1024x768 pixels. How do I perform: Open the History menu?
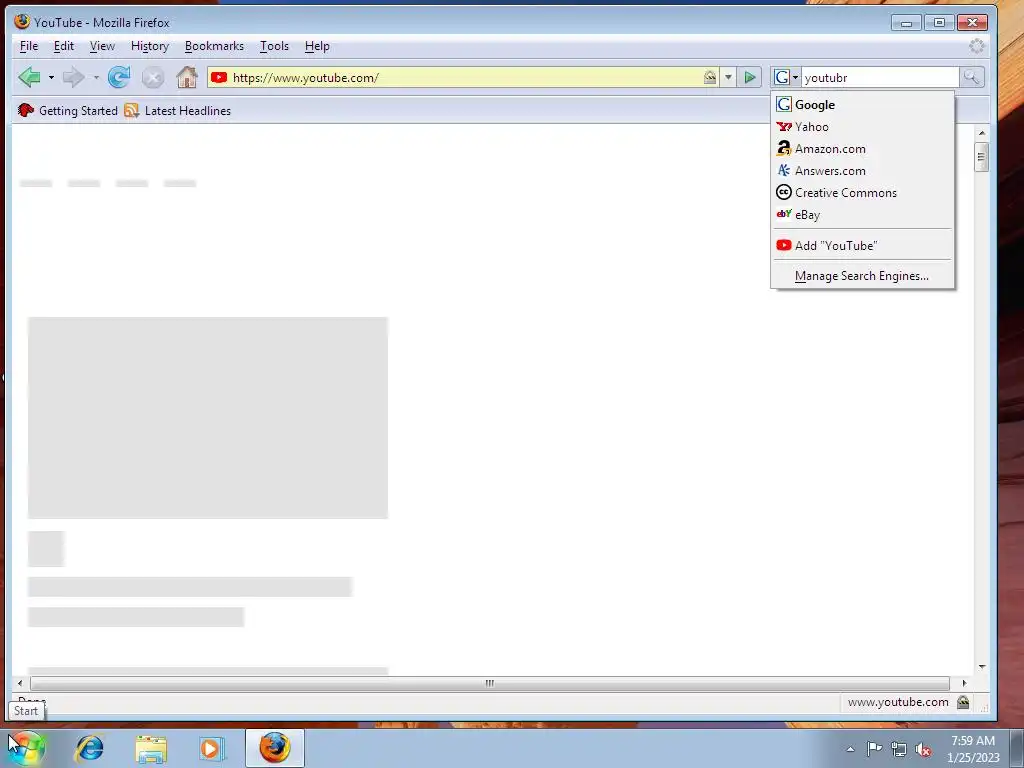coord(150,46)
